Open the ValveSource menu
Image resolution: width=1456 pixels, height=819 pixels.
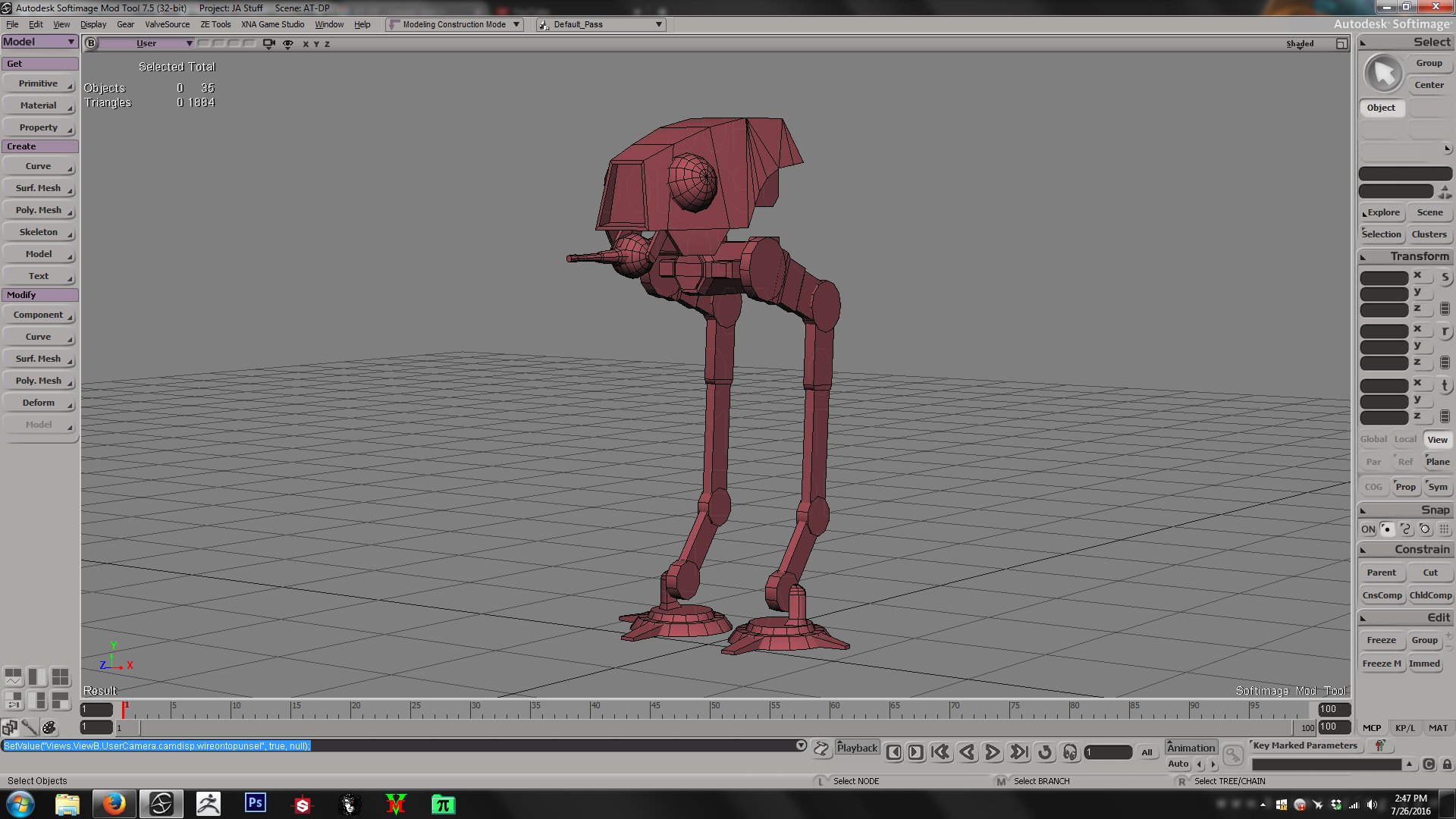click(x=168, y=24)
